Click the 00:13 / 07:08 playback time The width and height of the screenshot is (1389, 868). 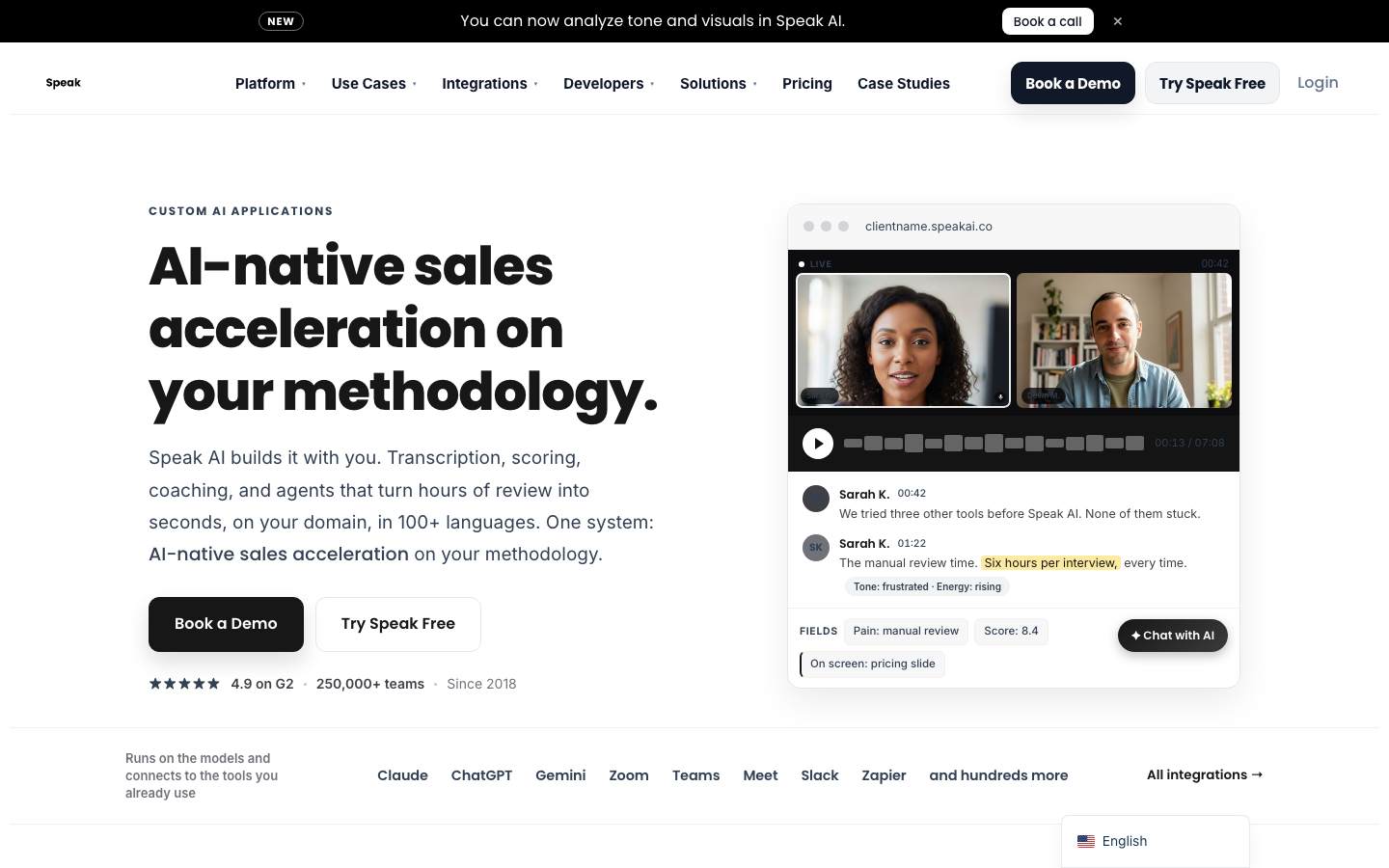point(1189,444)
